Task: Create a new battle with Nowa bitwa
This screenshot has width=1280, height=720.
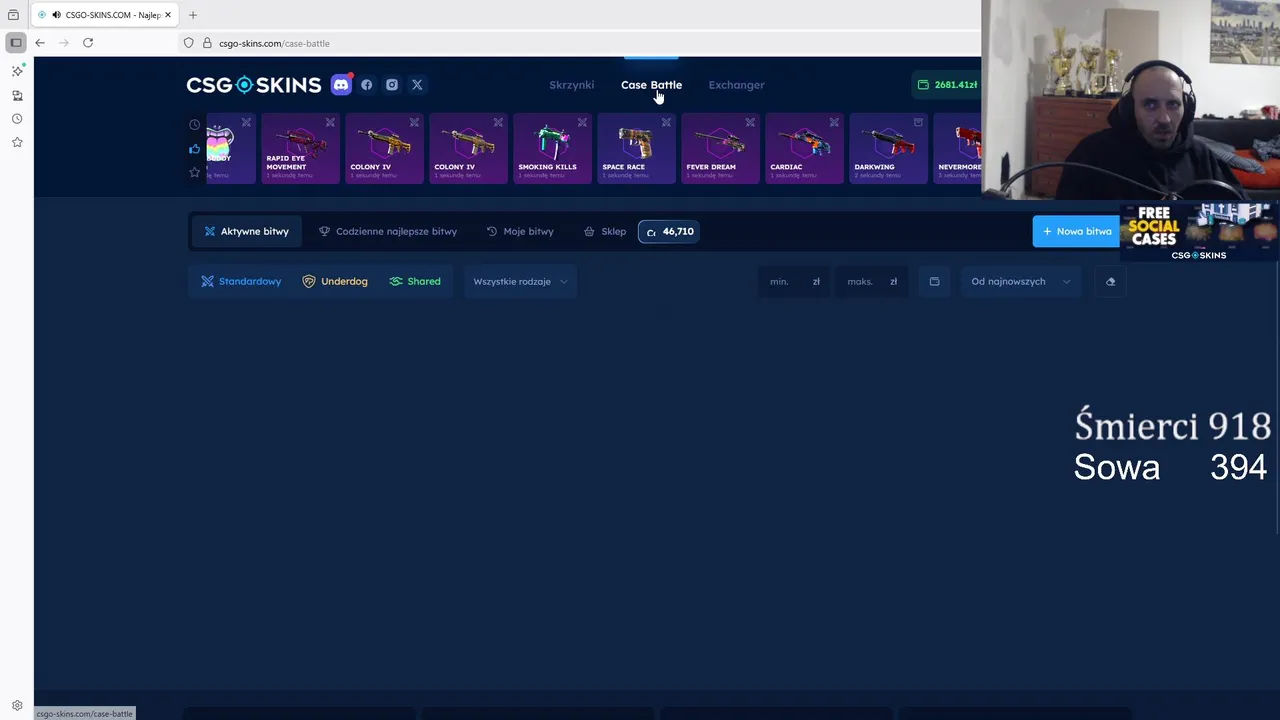Action: (x=1077, y=231)
